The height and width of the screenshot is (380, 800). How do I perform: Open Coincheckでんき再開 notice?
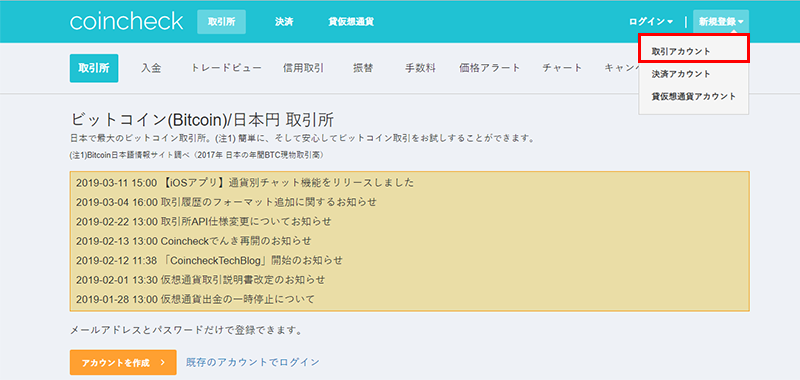pos(193,241)
